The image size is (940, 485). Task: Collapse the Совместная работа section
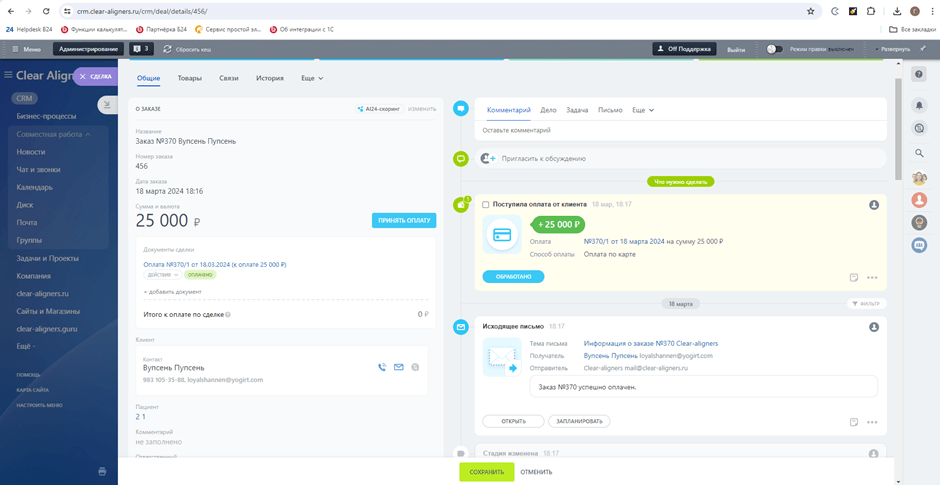[x=54, y=134]
